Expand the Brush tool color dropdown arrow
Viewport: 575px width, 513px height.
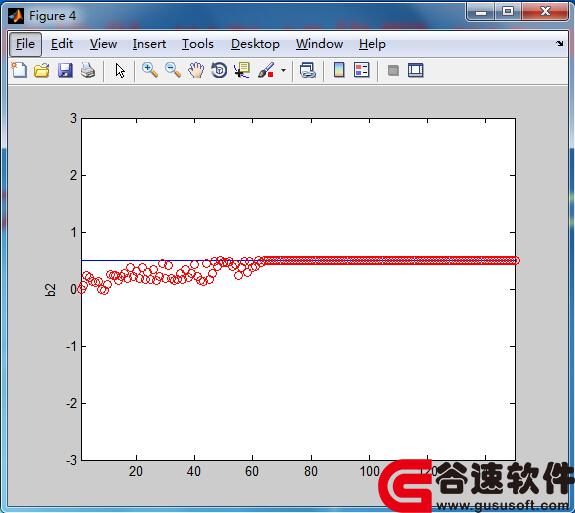click(283, 70)
